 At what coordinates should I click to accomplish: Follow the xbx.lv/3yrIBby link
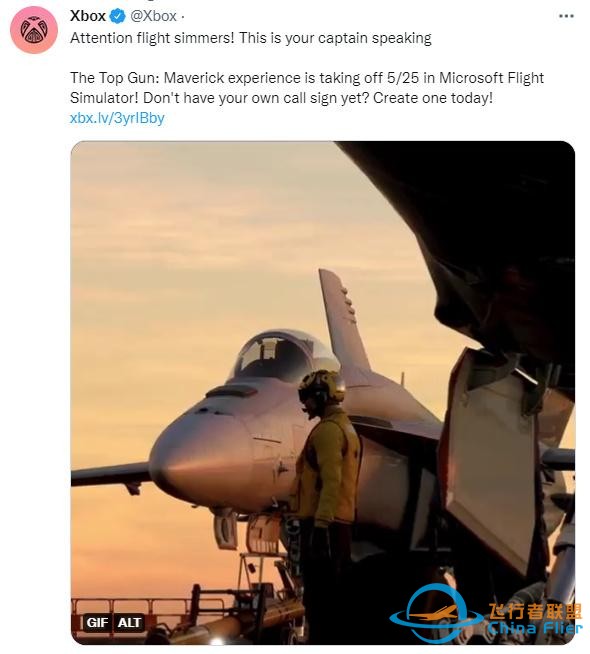pyautogui.click(x=117, y=118)
